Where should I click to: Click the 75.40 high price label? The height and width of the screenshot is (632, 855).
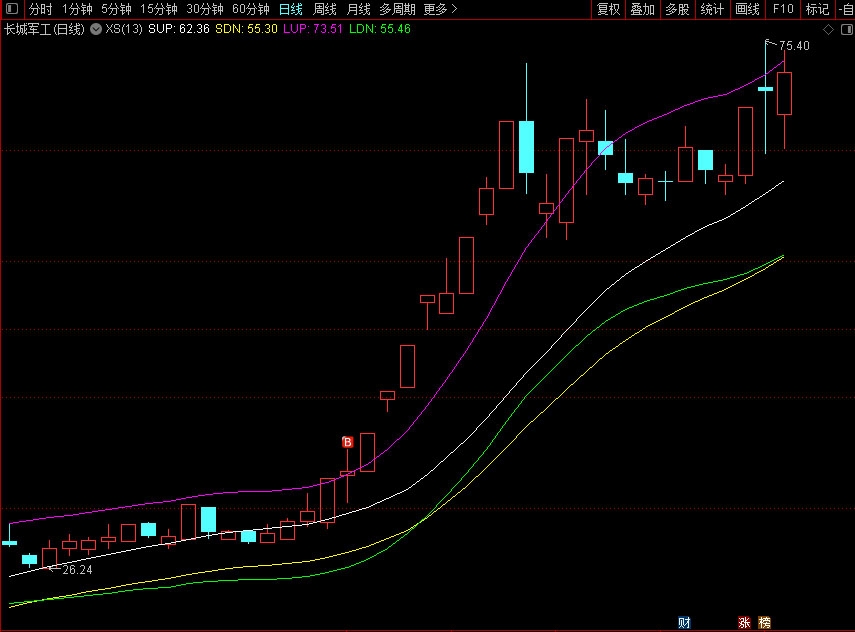pos(794,46)
